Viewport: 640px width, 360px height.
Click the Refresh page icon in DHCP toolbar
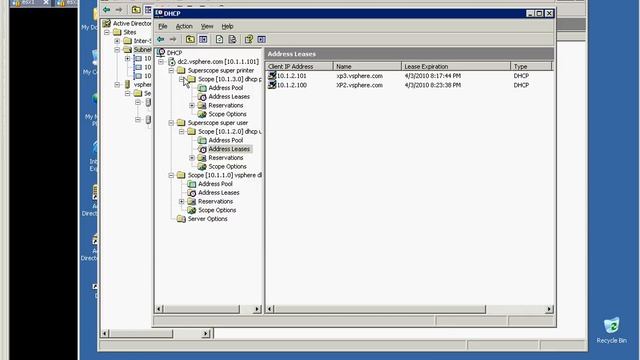(220, 39)
